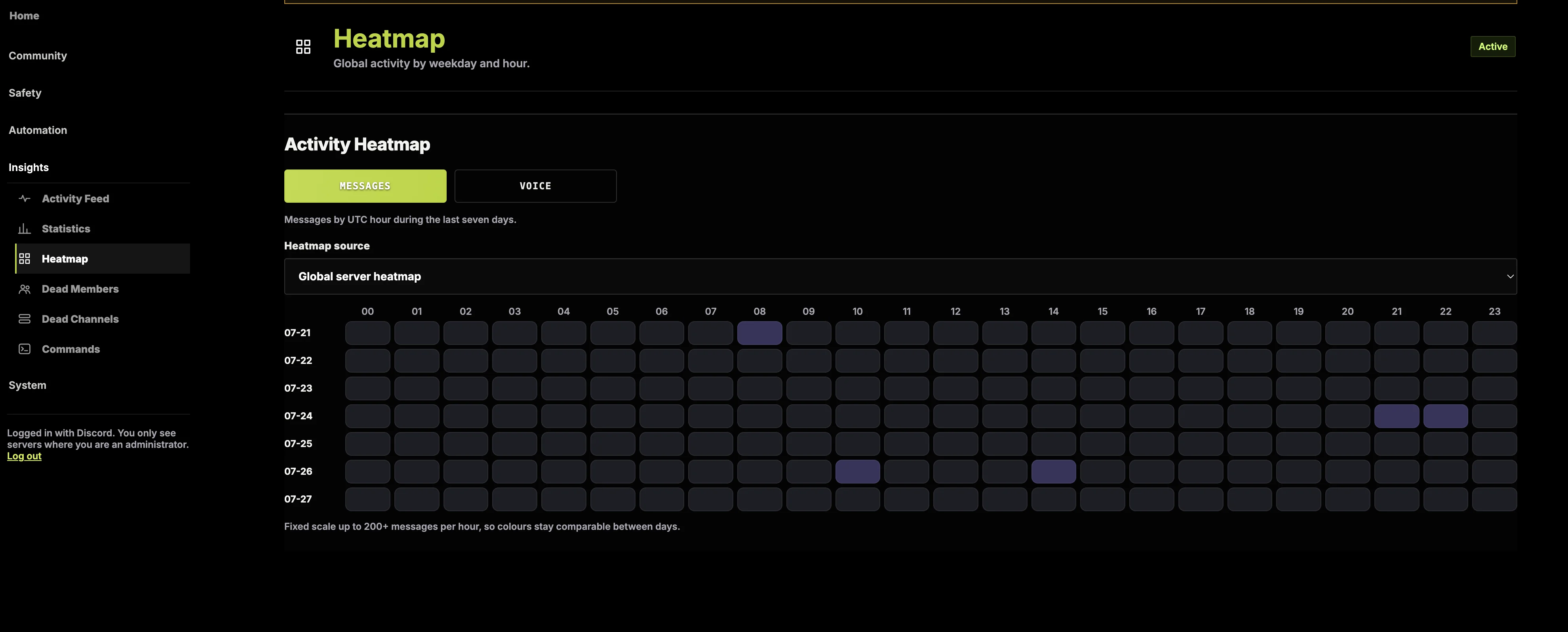The image size is (1568, 632).
Task: Click 'Messages by UTC hour' description text
Action: [400, 219]
